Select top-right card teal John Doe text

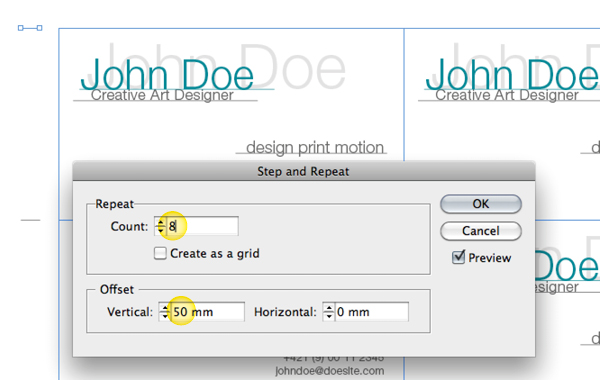[512, 75]
